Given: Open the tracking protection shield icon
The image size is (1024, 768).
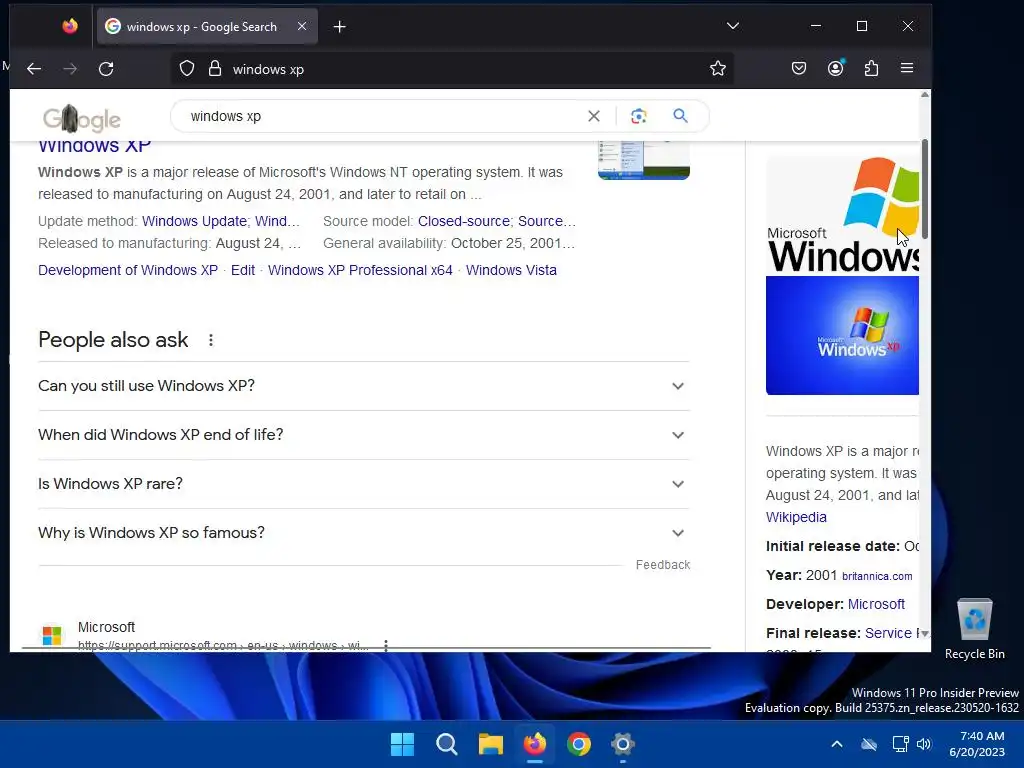Looking at the screenshot, I should (187, 69).
